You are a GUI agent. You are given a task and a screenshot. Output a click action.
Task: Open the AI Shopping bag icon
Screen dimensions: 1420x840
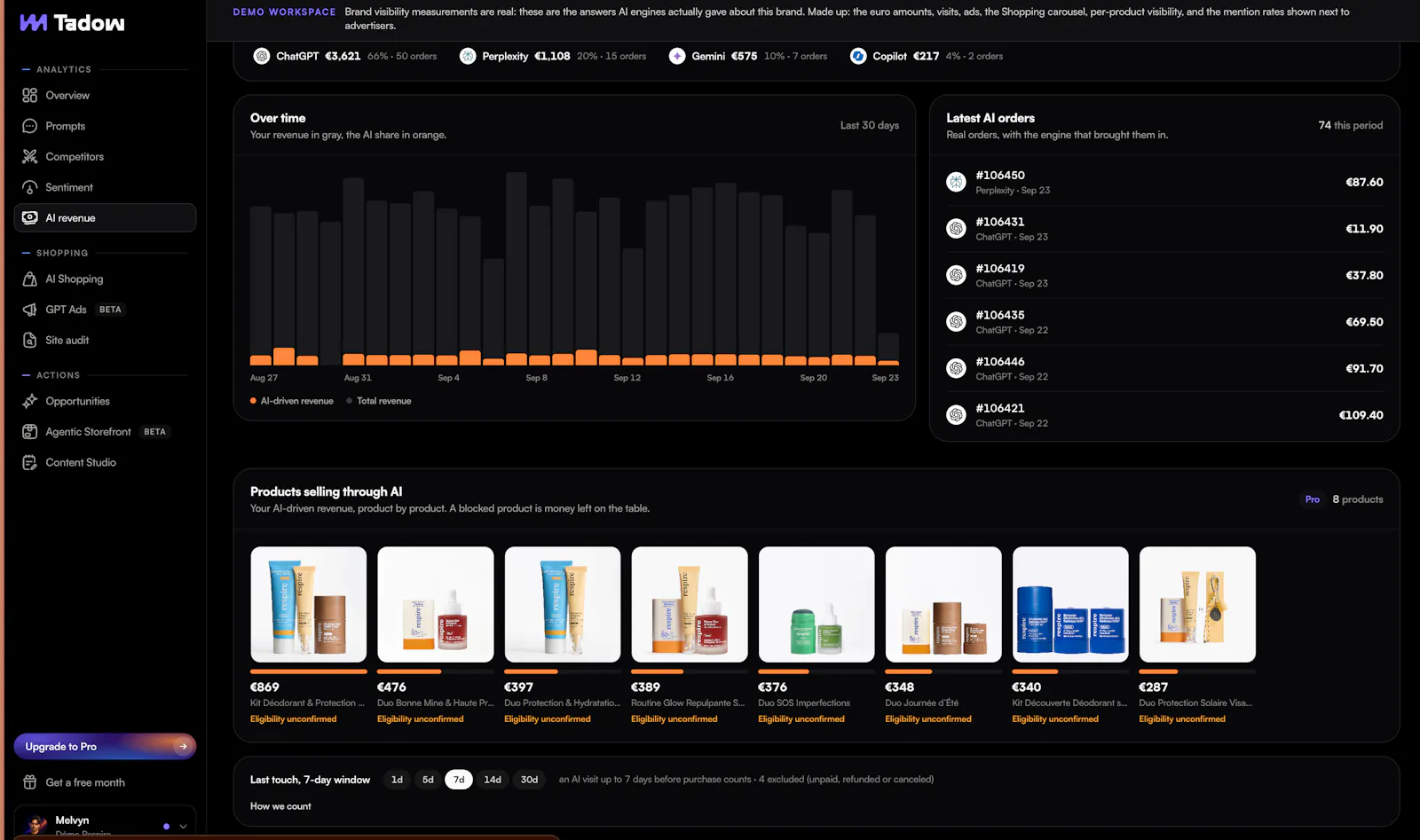tap(29, 279)
